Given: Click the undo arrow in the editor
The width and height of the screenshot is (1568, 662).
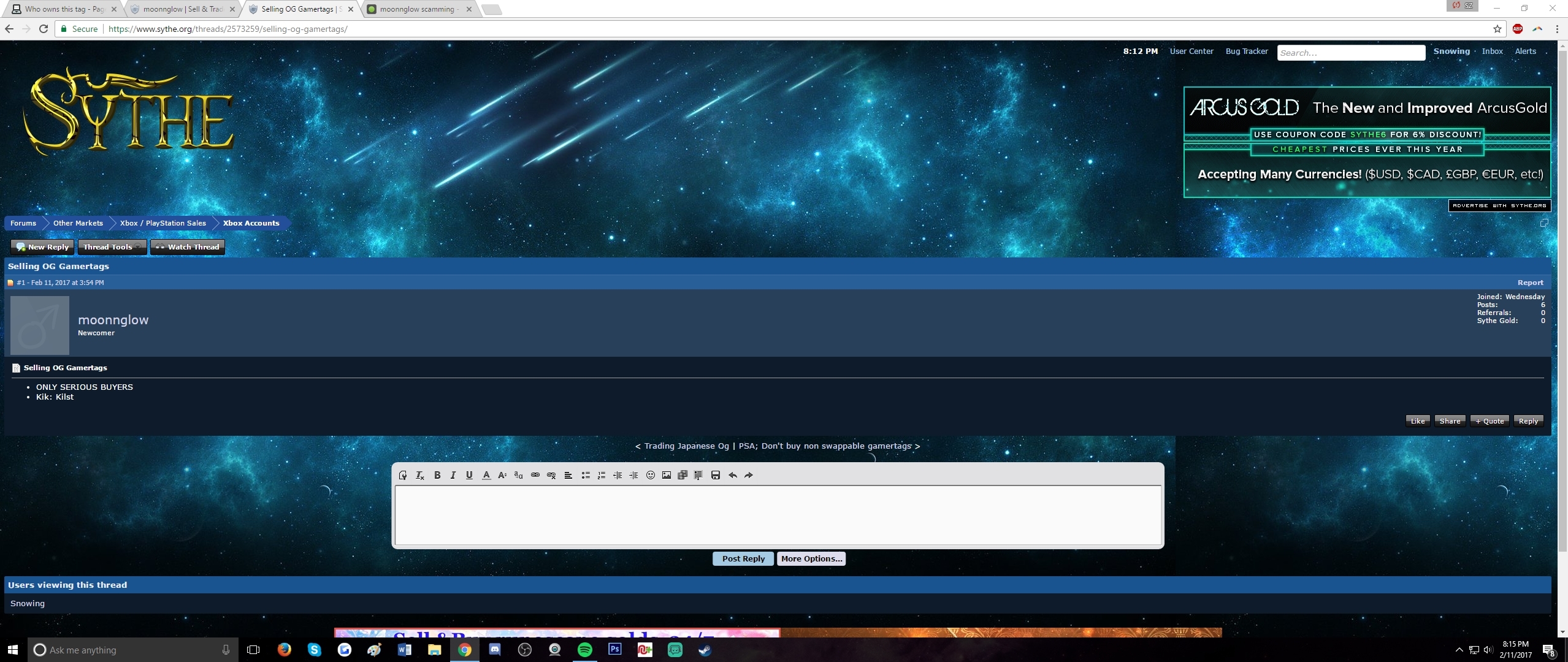Looking at the screenshot, I should 733,475.
